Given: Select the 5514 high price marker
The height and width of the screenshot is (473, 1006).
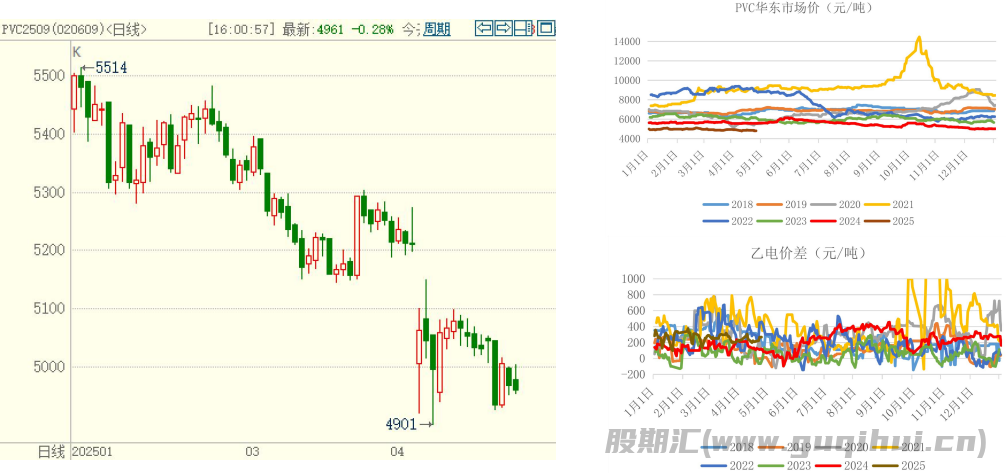Looking at the screenshot, I should click(x=110, y=68).
